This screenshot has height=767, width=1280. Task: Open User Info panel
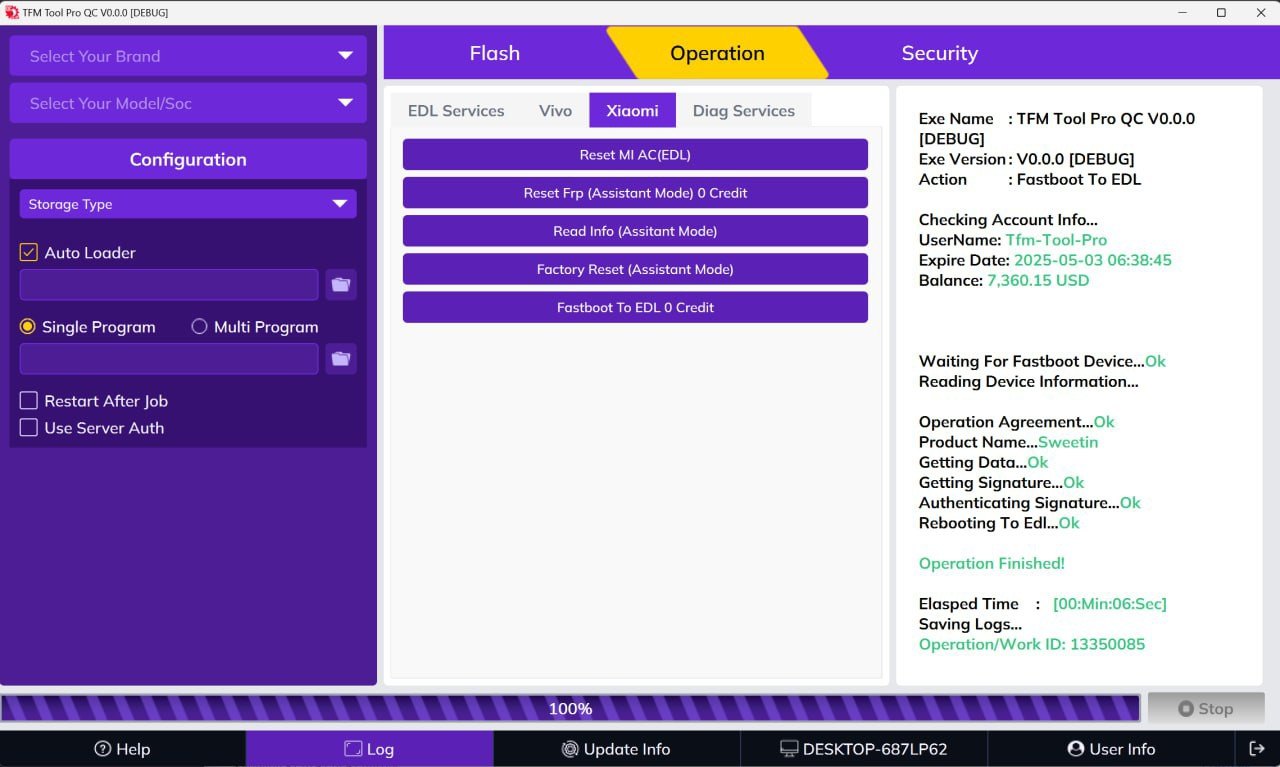1111,749
